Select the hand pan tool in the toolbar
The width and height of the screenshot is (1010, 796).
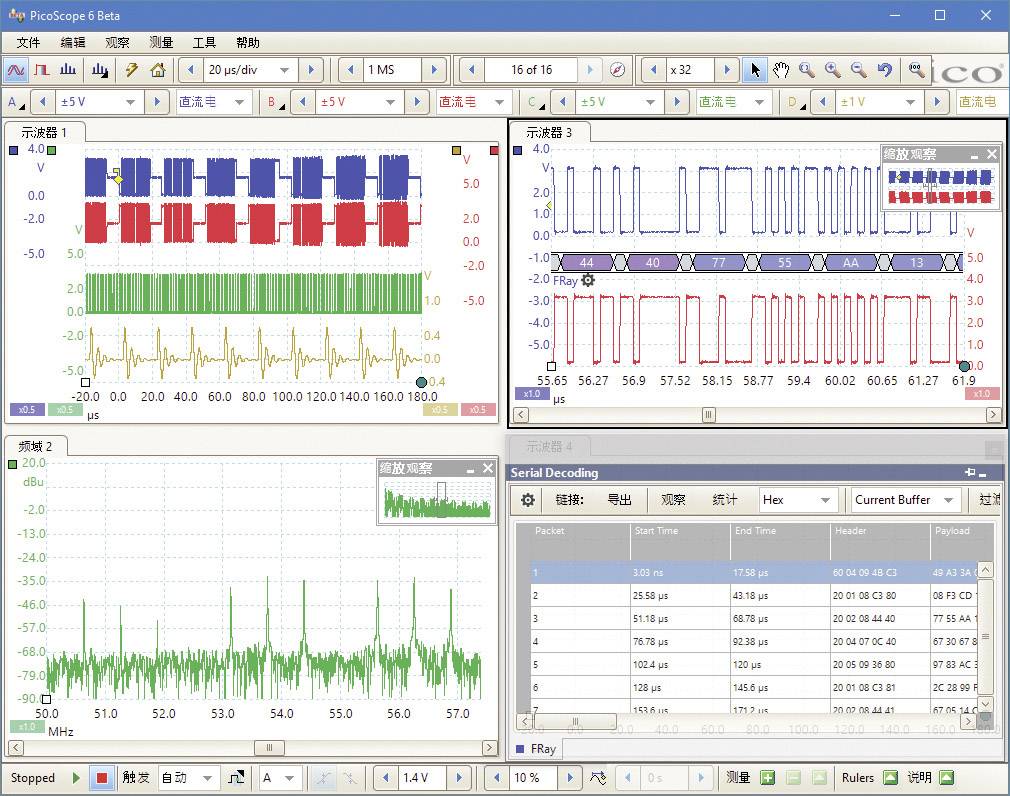click(782, 70)
